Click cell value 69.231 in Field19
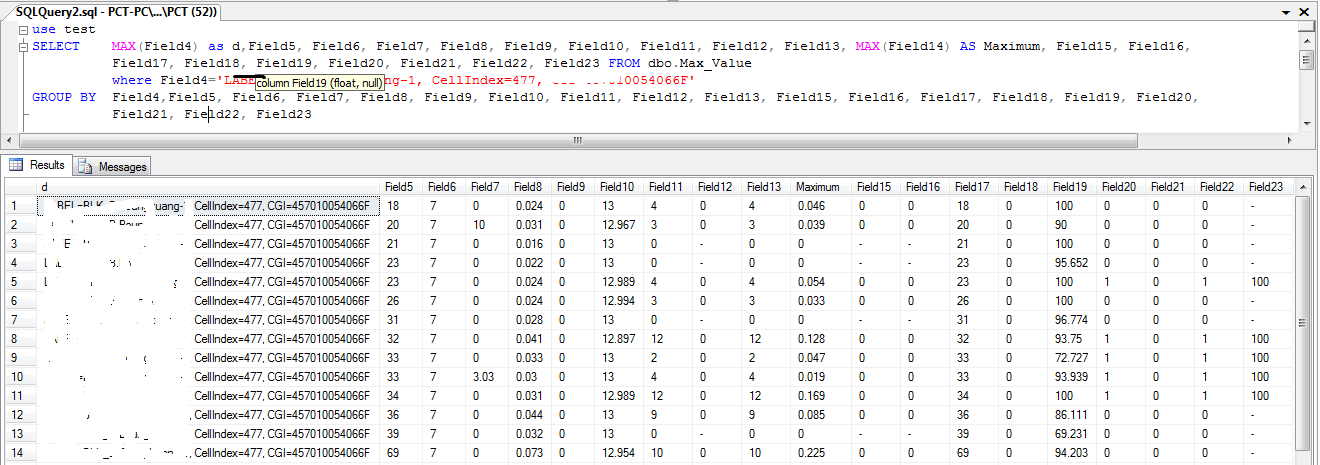 [x=1074, y=434]
